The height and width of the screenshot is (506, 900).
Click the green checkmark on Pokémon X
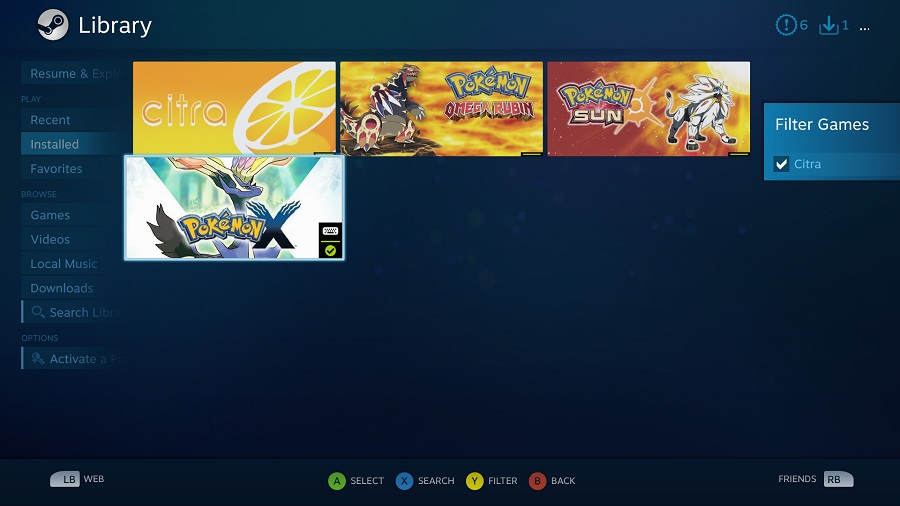coord(330,250)
